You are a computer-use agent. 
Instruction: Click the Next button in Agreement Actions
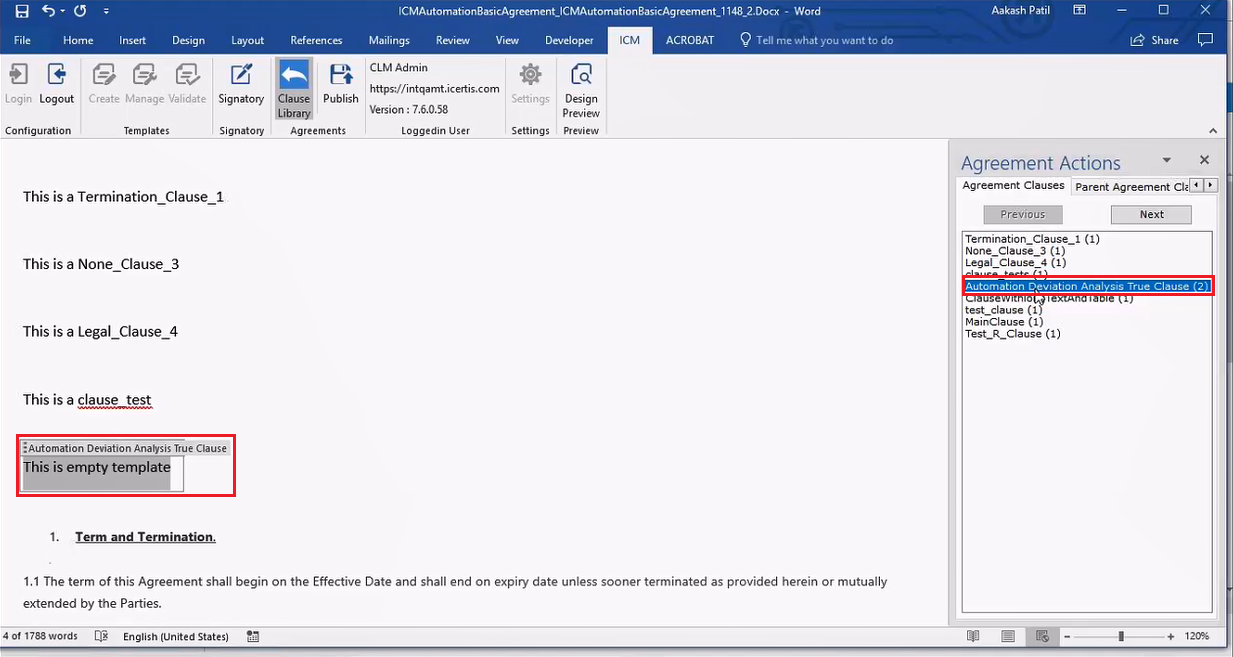click(x=1151, y=214)
